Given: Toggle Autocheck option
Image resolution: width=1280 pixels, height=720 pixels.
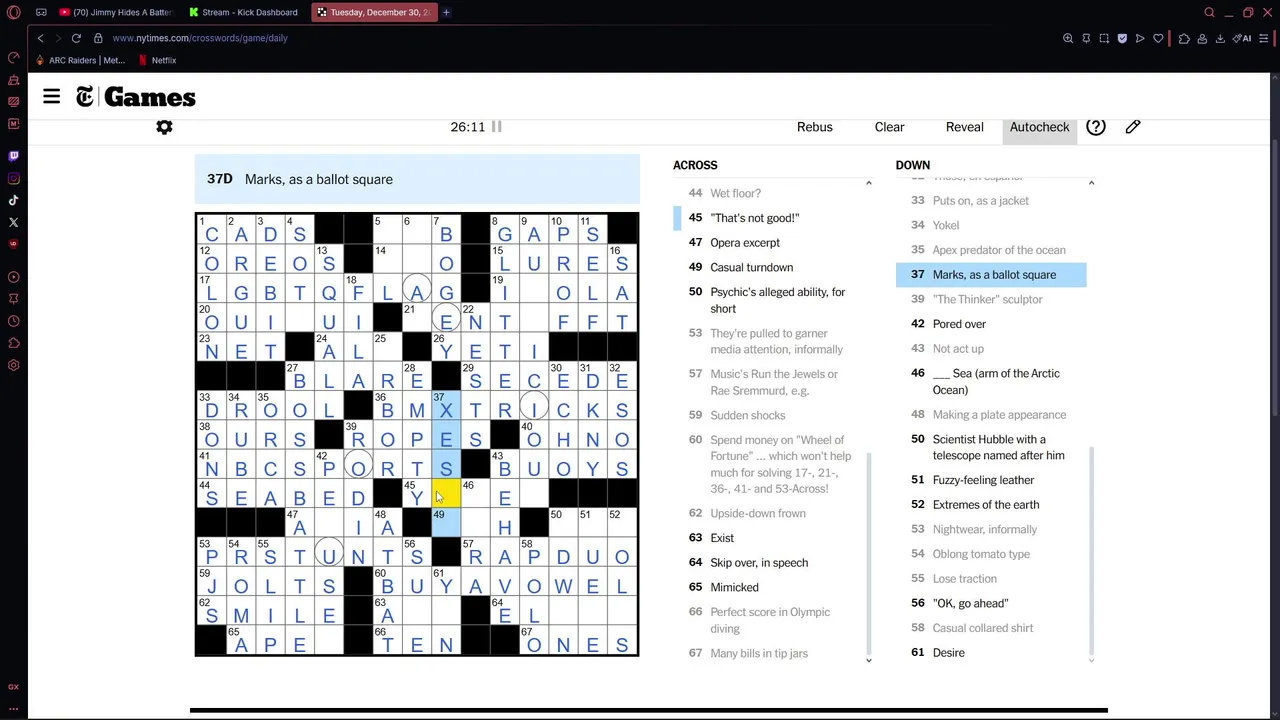Looking at the screenshot, I should pos(1039,127).
